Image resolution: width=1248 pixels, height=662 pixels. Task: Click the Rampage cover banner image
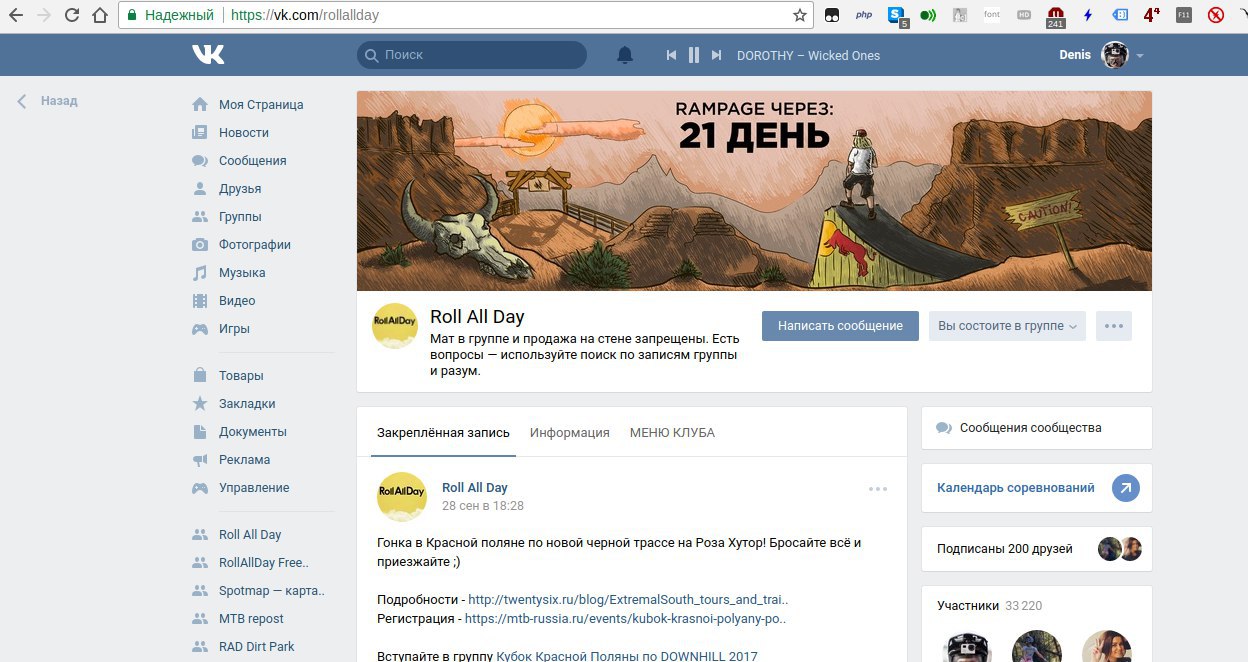tap(754, 191)
